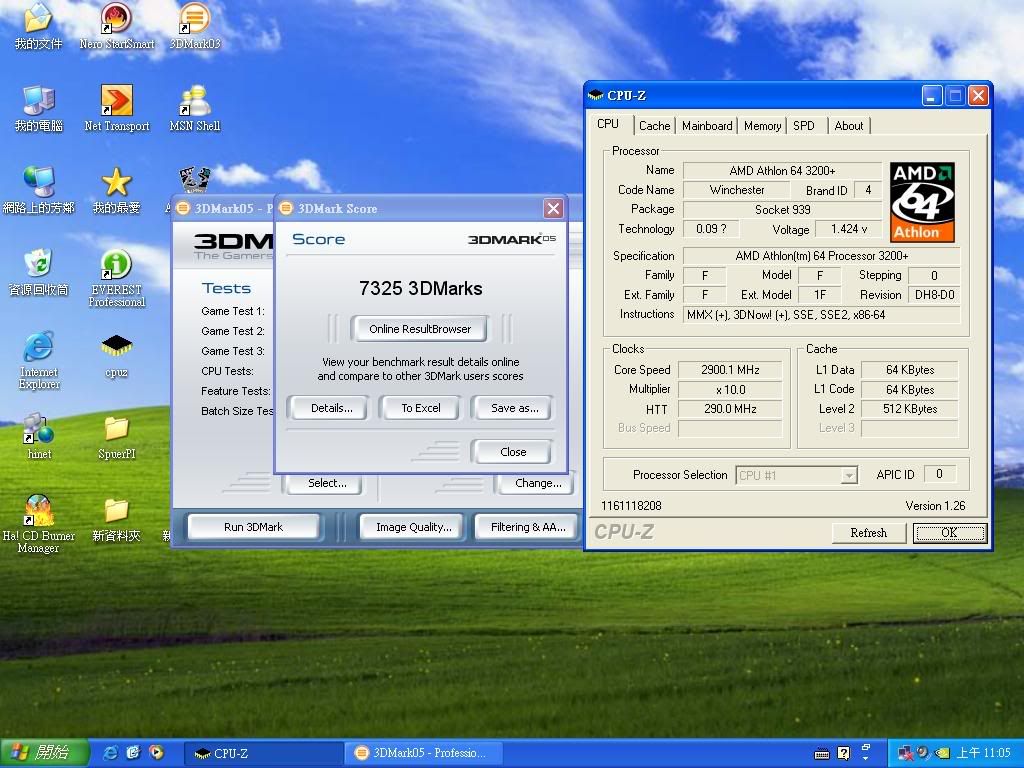Click the Package value Socket 939
The image size is (1024, 768).
coord(782,210)
